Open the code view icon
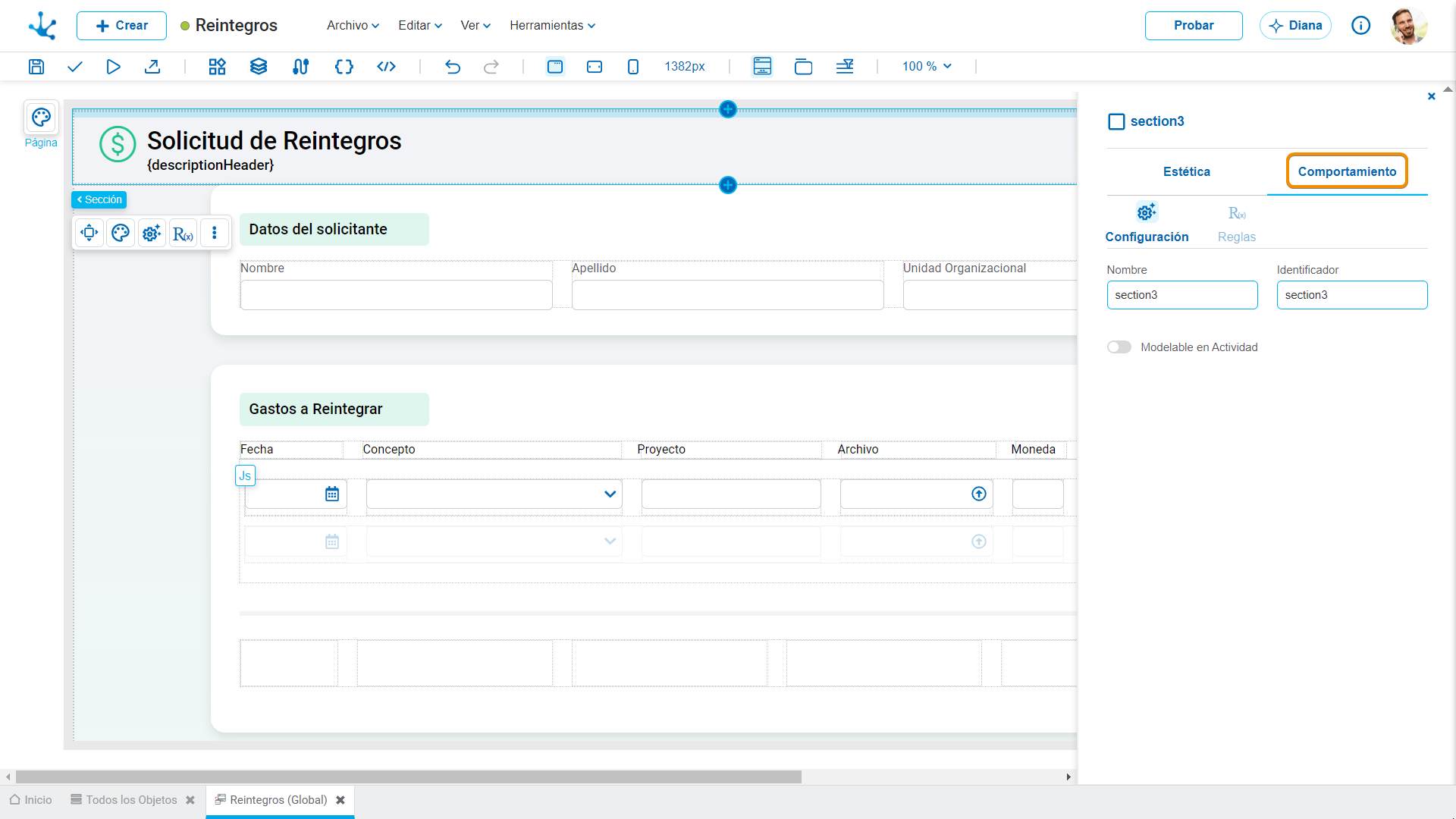The width and height of the screenshot is (1456, 819). click(386, 67)
